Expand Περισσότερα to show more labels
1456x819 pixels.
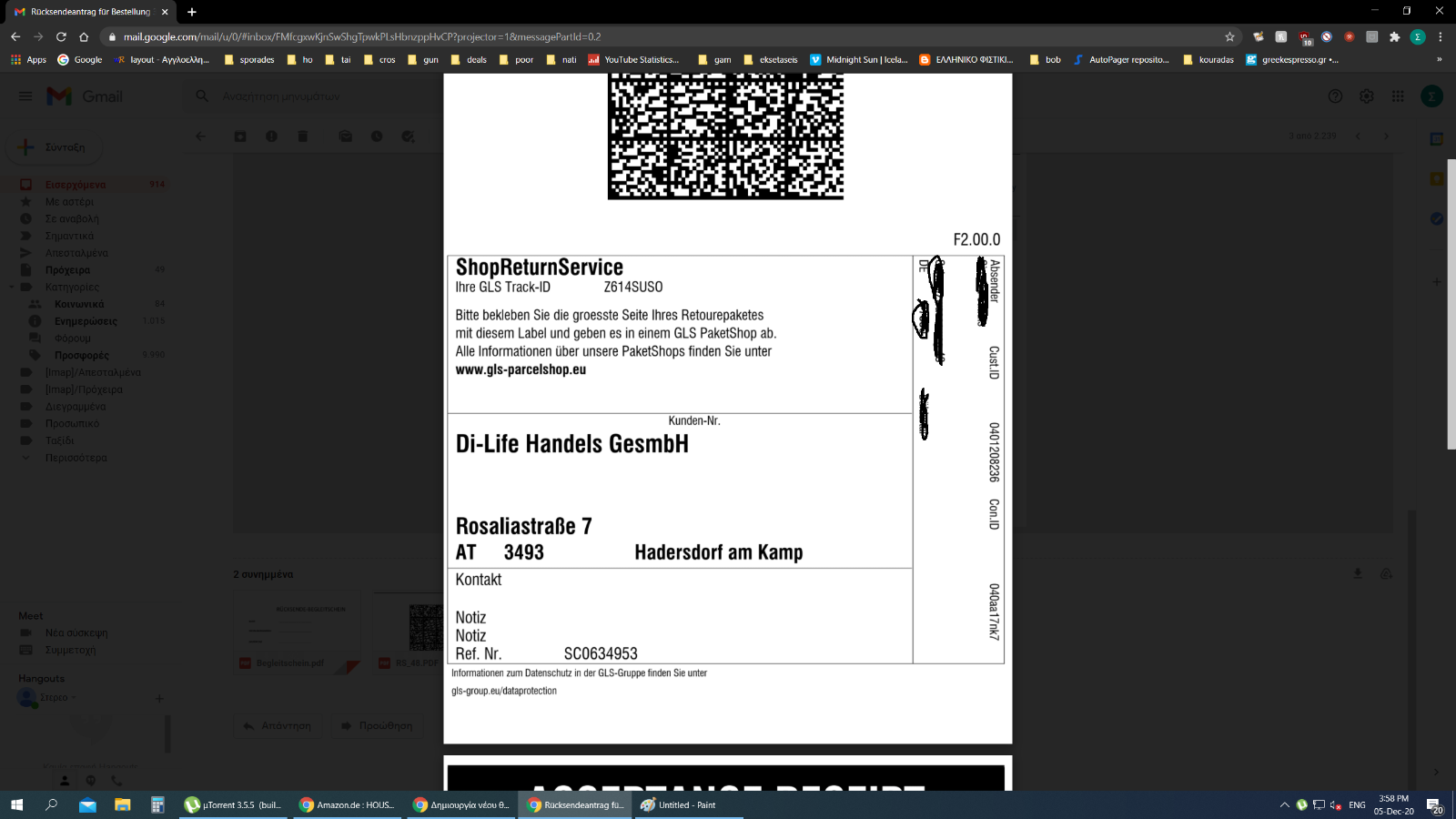(76, 458)
